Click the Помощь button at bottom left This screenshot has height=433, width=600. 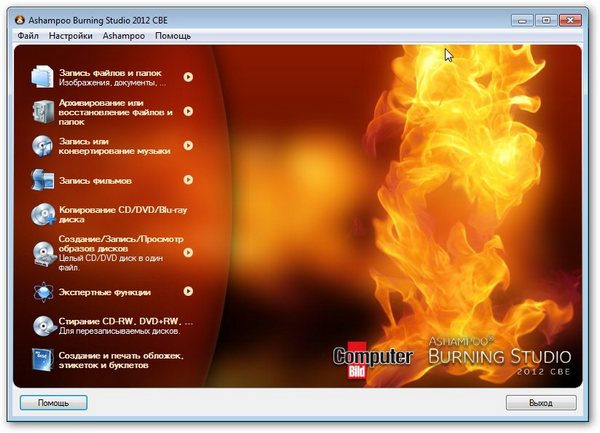(54, 403)
